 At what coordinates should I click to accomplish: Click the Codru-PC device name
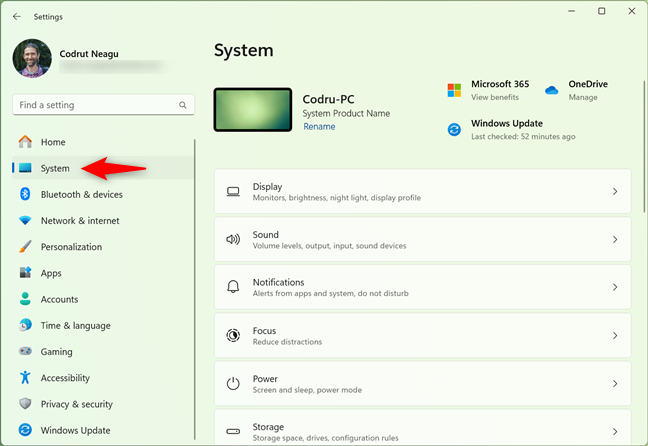tap(328, 99)
